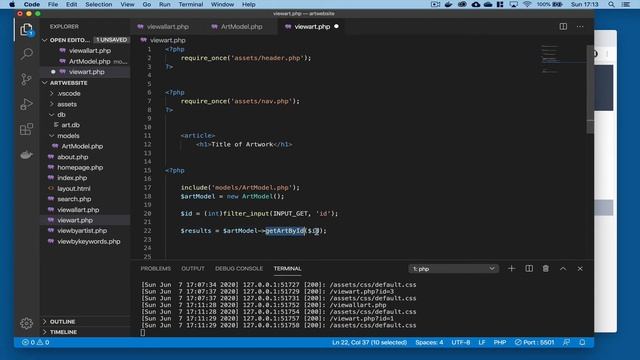
Task: Open the Go menu
Action: [x=147, y=4]
